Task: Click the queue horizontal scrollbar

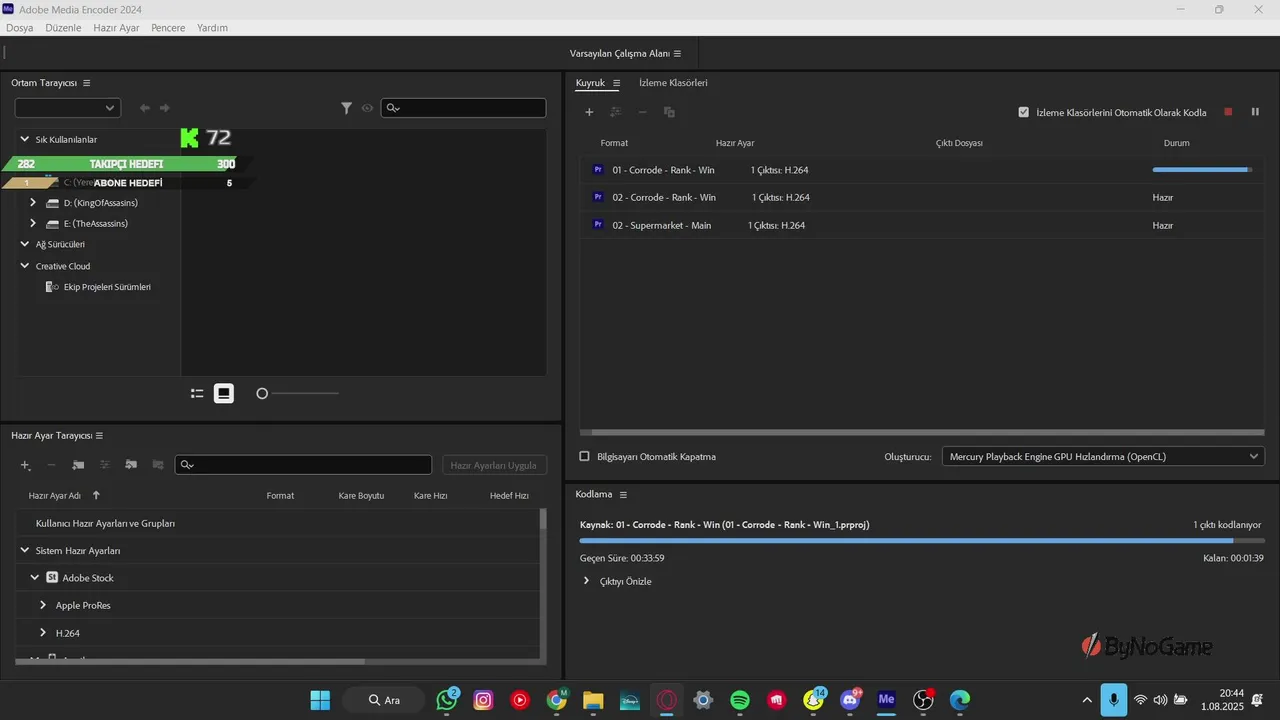Action: pos(921,433)
